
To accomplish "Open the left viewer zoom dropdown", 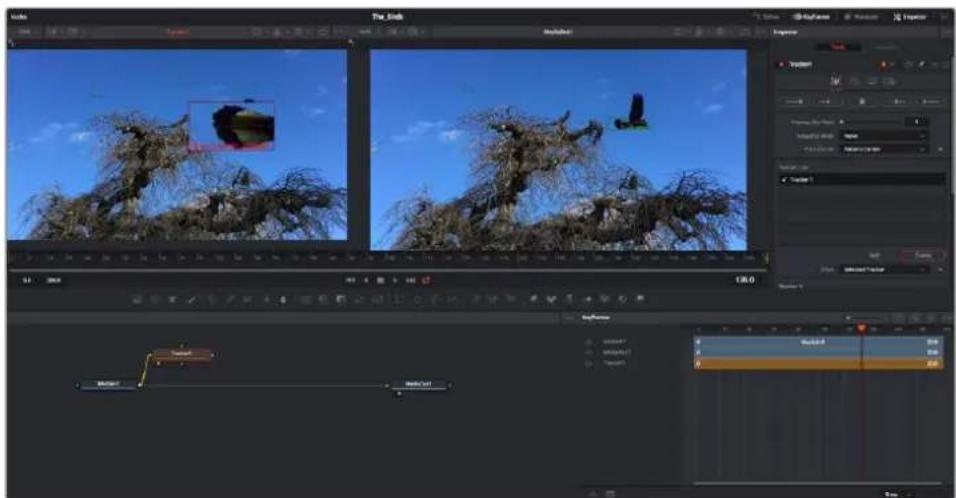I will [x=24, y=31].
